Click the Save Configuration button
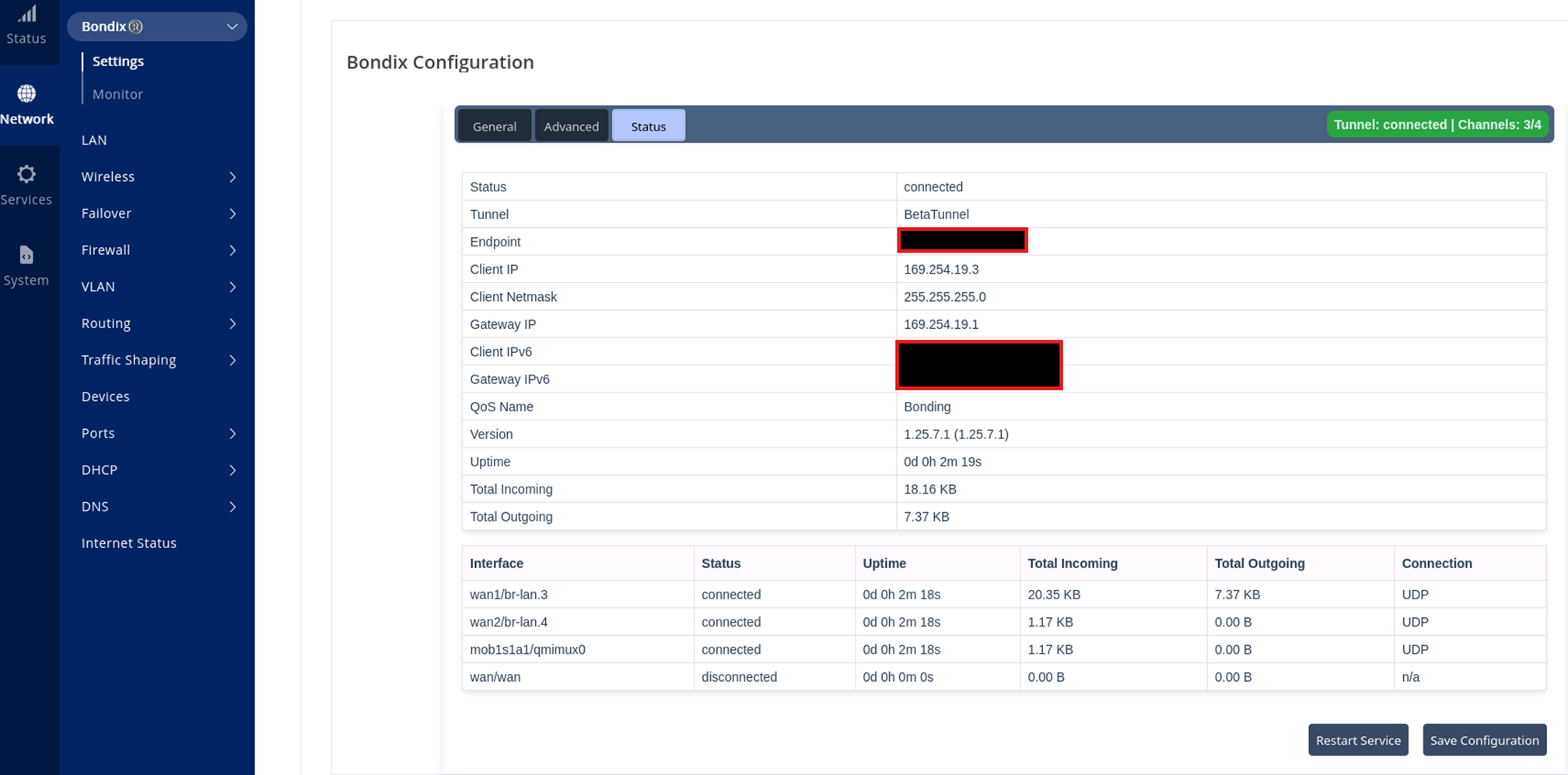 click(x=1485, y=740)
